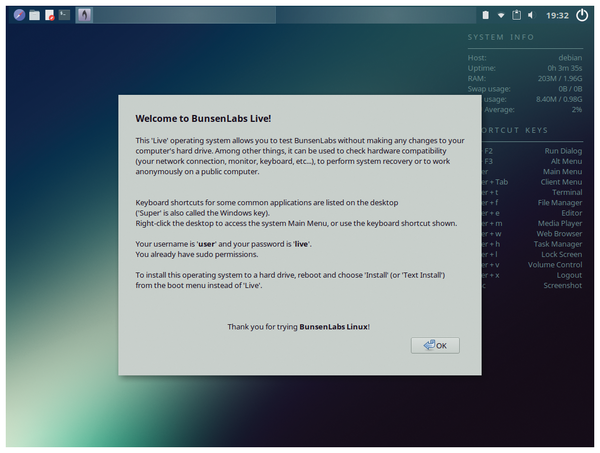This screenshot has height=453, width=600.
Task: Open the clipboard manager tray icon
Action: (x=517, y=15)
